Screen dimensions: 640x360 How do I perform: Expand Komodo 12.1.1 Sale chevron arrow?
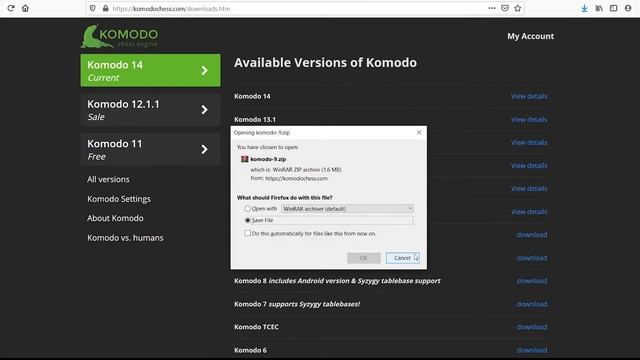tap(204, 110)
